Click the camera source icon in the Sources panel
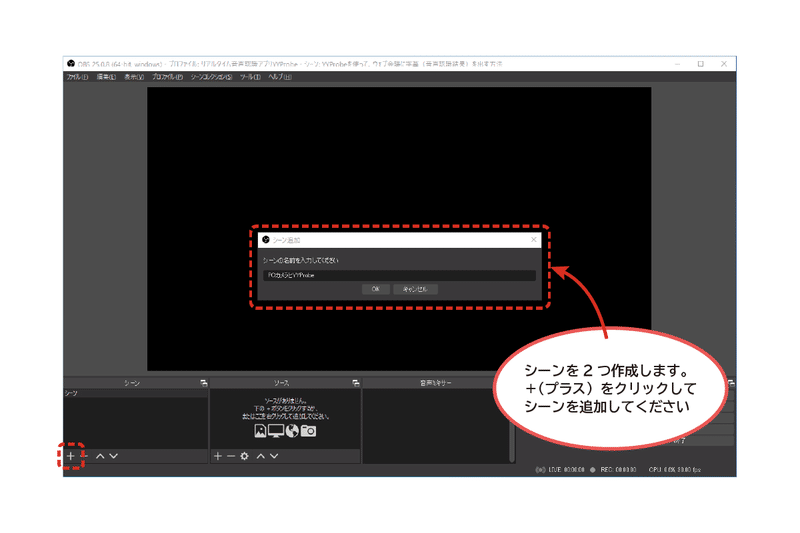800x533 pixels. (x=308, y=431)
